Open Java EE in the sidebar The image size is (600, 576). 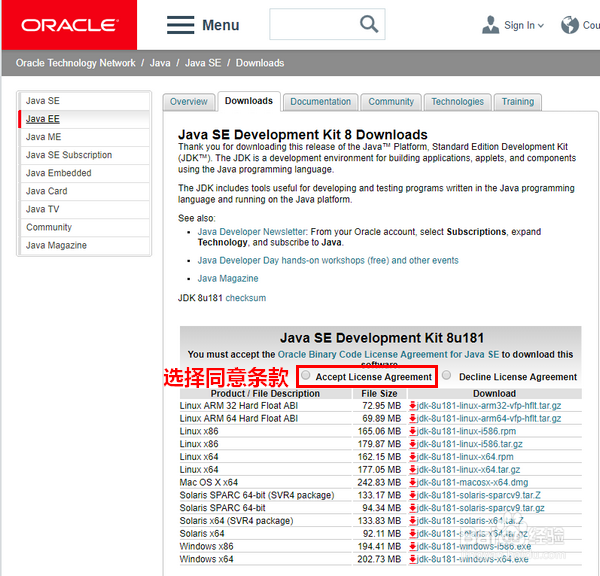point(85,119)
